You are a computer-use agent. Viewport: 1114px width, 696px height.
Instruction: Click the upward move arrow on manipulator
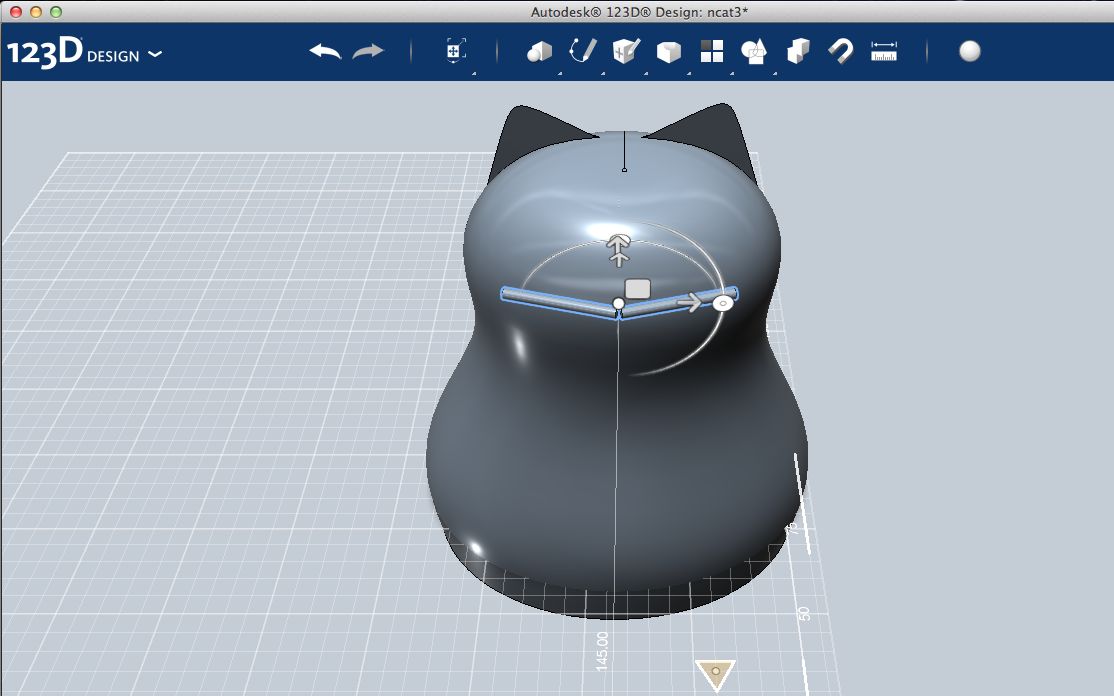[619, 249]
